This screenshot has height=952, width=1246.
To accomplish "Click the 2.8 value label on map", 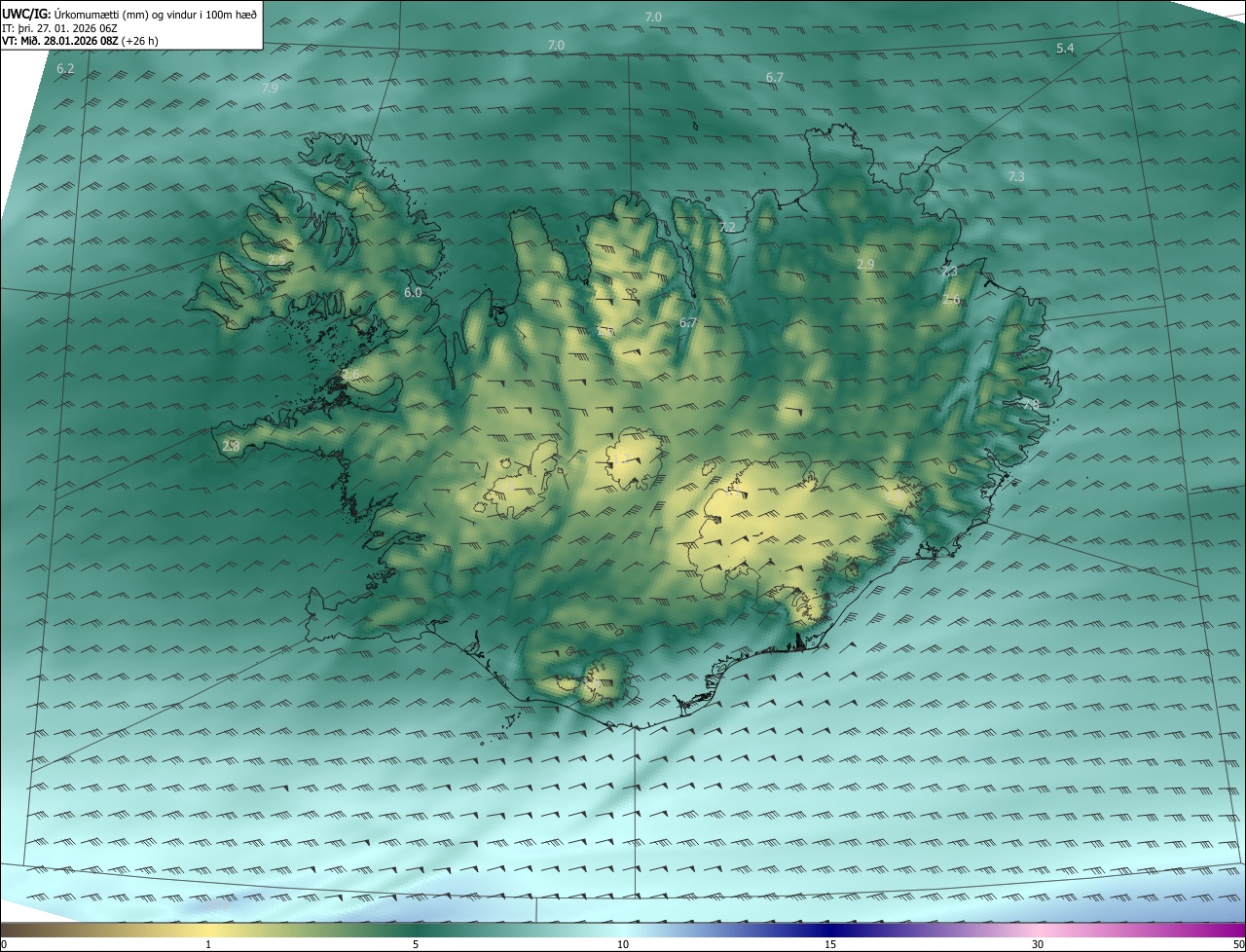I will pos(231,446).
